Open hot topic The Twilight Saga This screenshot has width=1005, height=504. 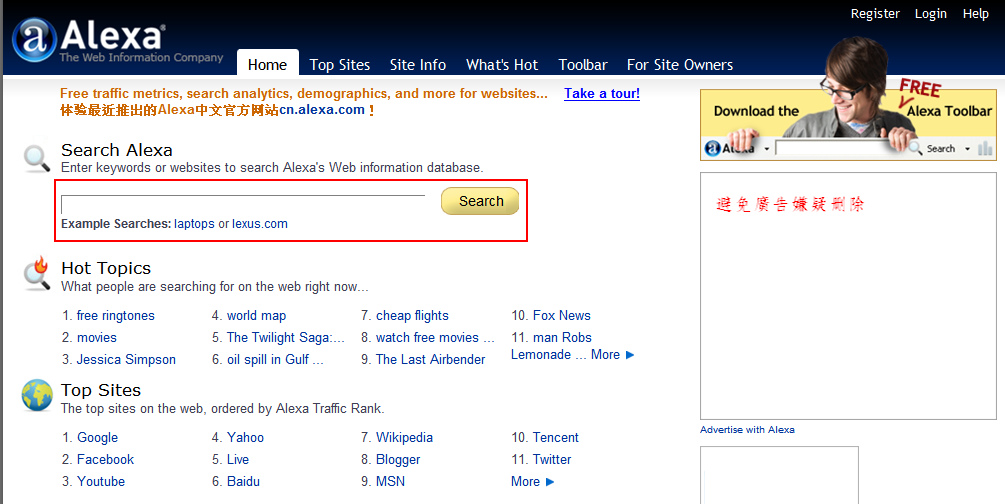[x=285, y=337]
